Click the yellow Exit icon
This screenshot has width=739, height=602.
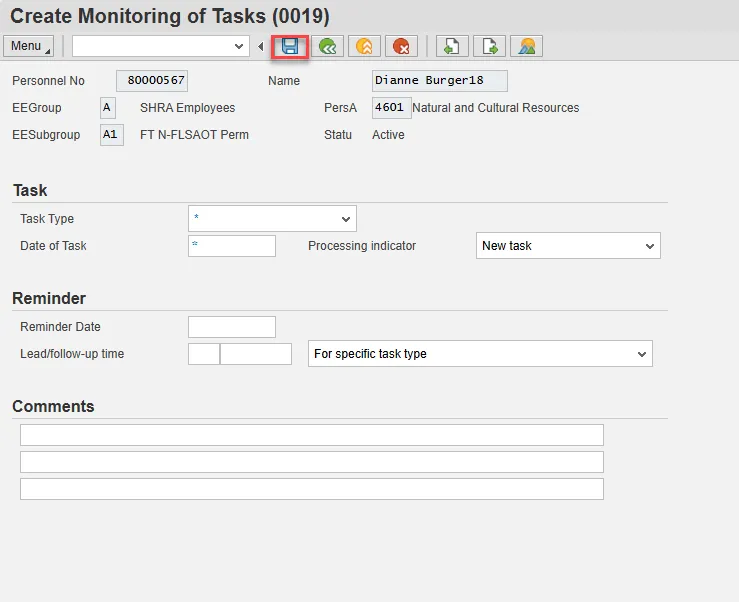tap(364, 46)
